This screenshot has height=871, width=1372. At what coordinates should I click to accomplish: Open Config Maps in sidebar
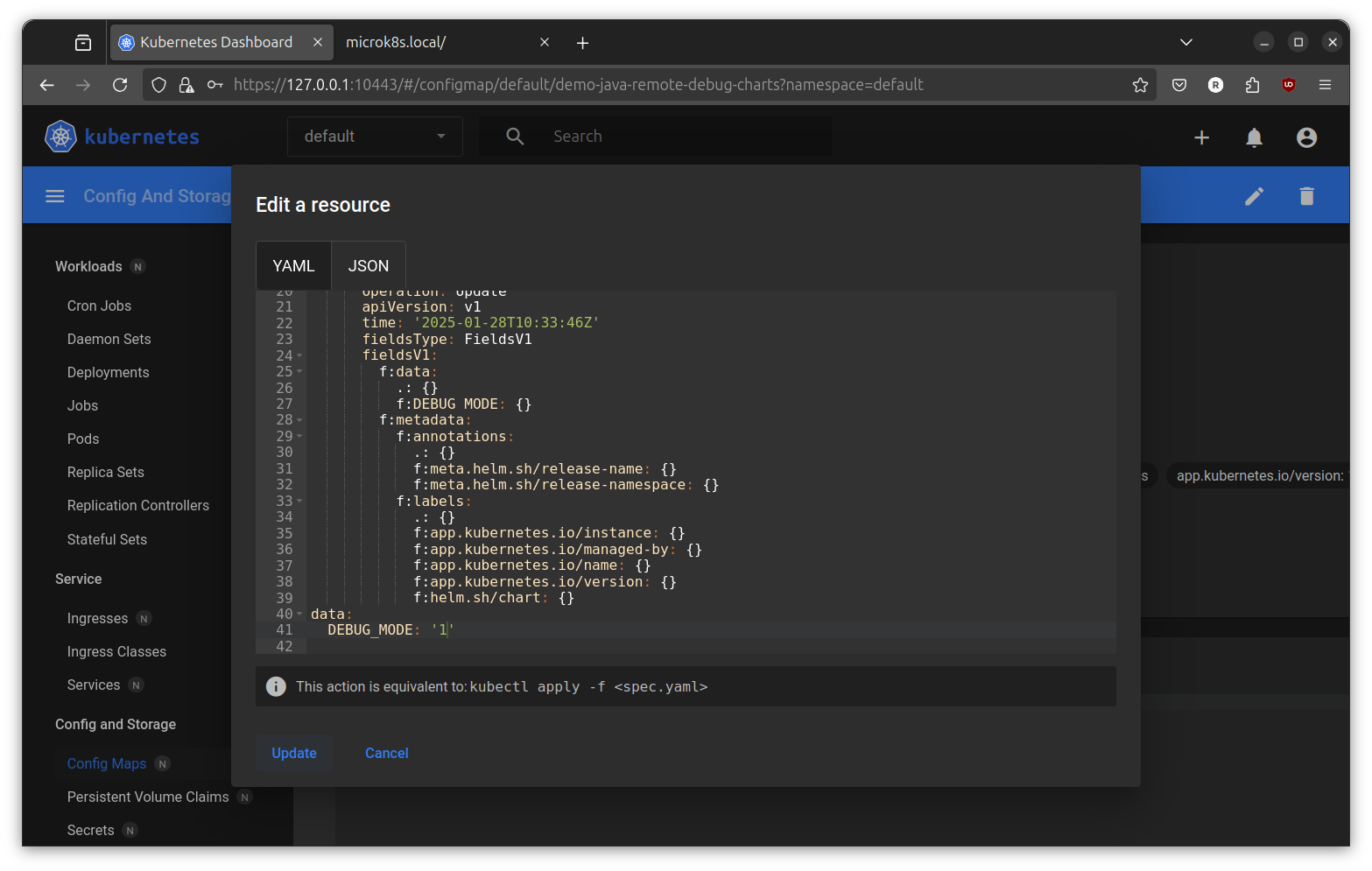tap(107, 763)
